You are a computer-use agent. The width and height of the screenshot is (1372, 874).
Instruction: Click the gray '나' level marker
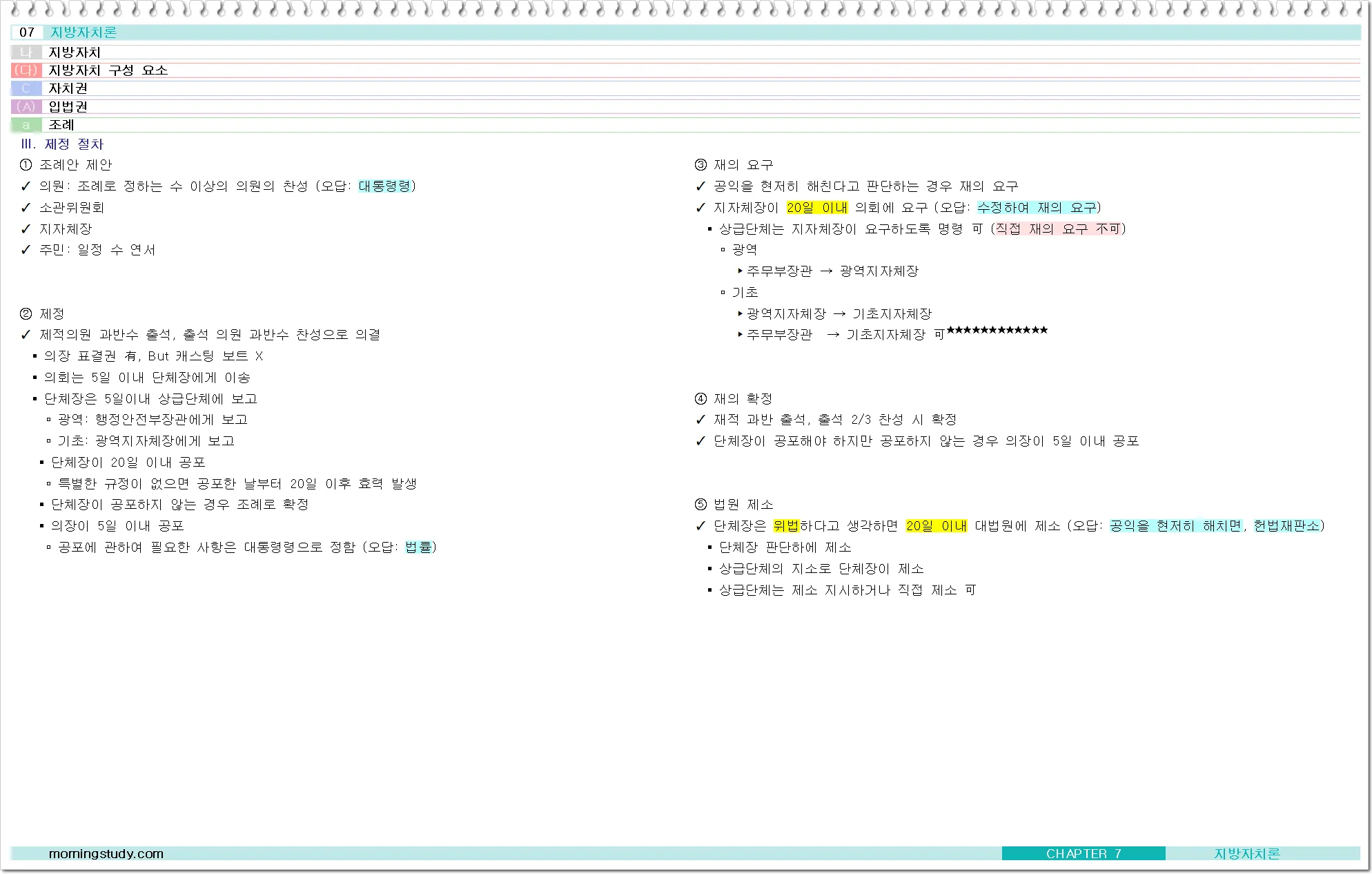(26, 52)
